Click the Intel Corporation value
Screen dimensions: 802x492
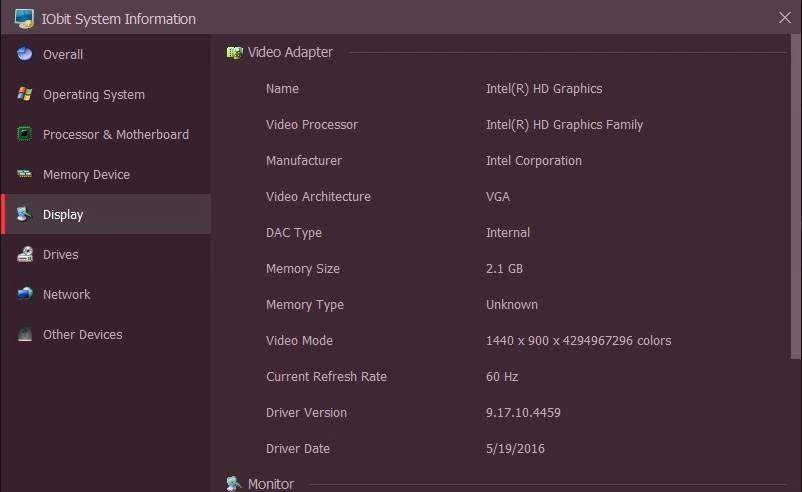point(533,161)
